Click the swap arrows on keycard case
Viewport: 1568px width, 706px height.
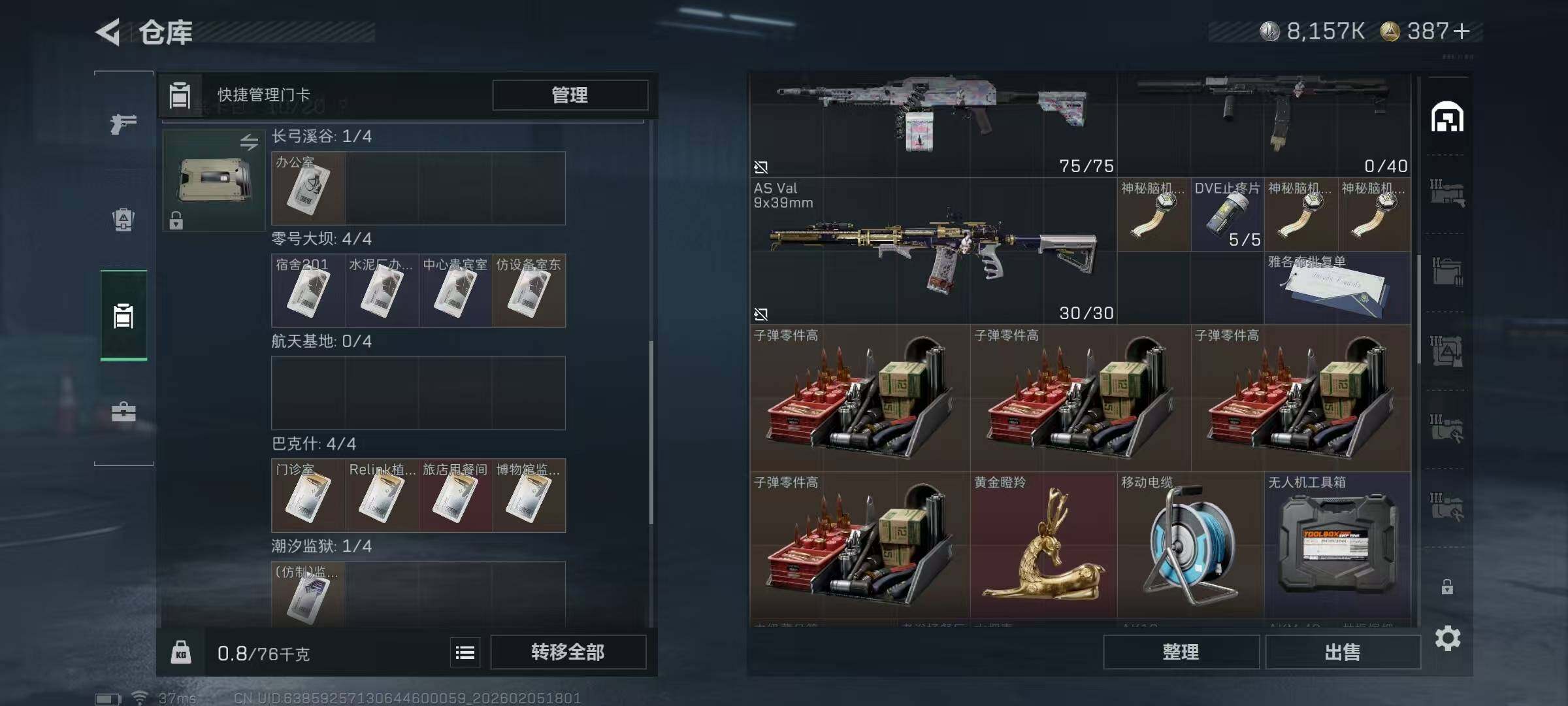point(249,142)
